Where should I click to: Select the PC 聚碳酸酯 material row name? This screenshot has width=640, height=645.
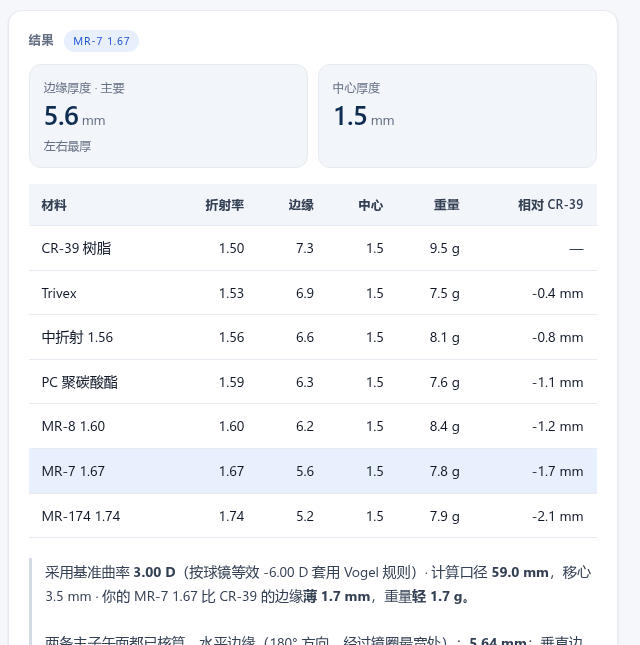(x=80, y=382)
